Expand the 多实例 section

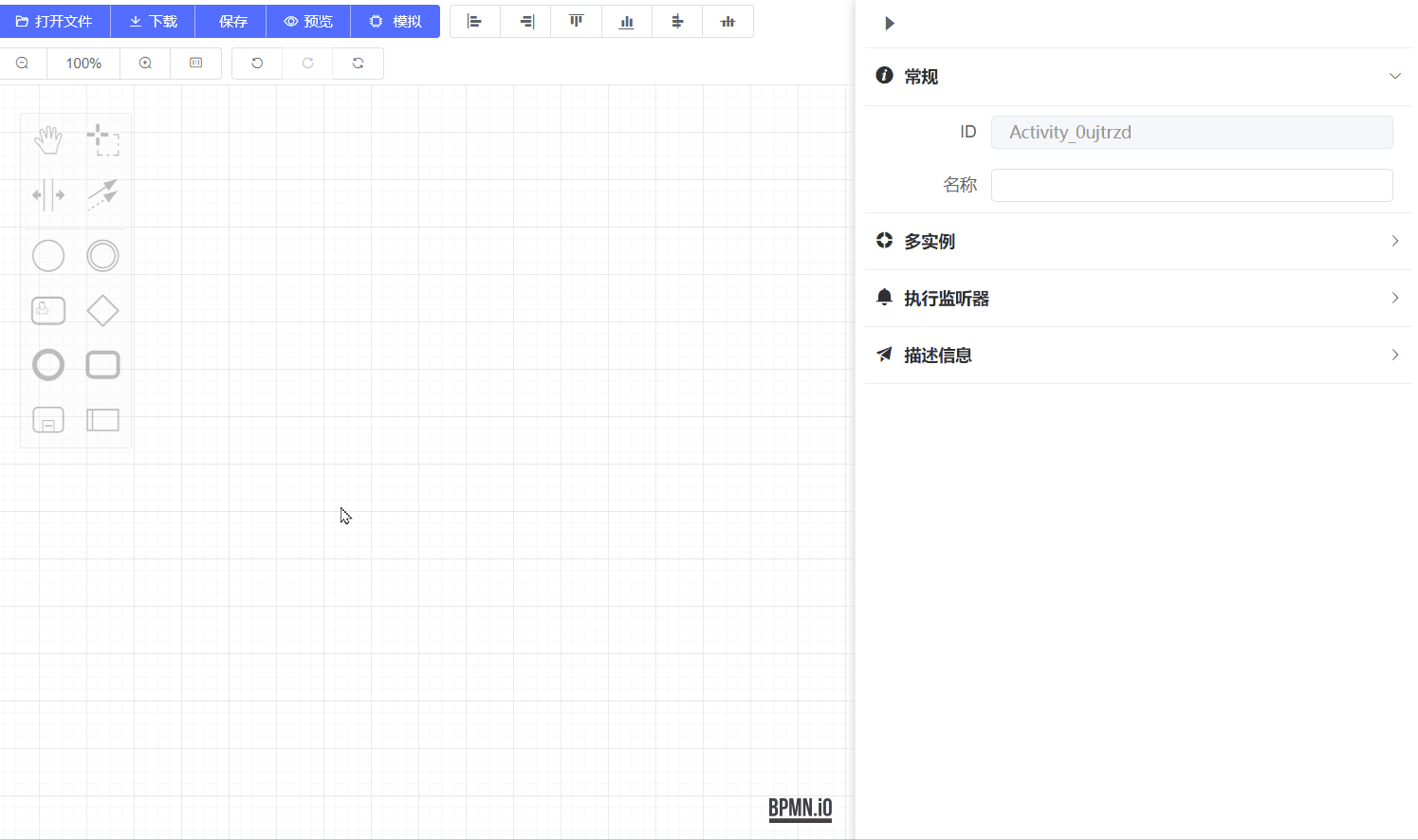tap(1138, 242)
